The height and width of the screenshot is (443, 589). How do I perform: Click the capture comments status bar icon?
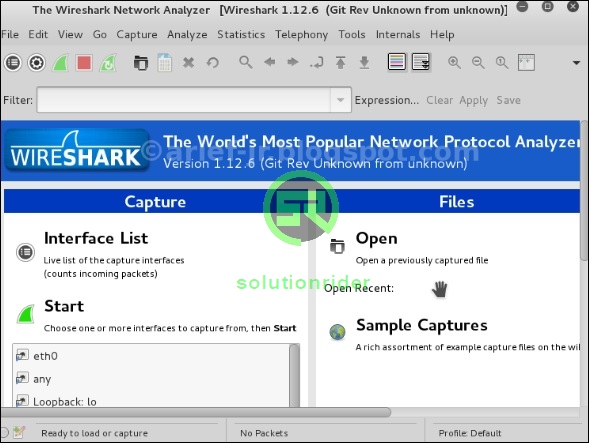(18, 432)
